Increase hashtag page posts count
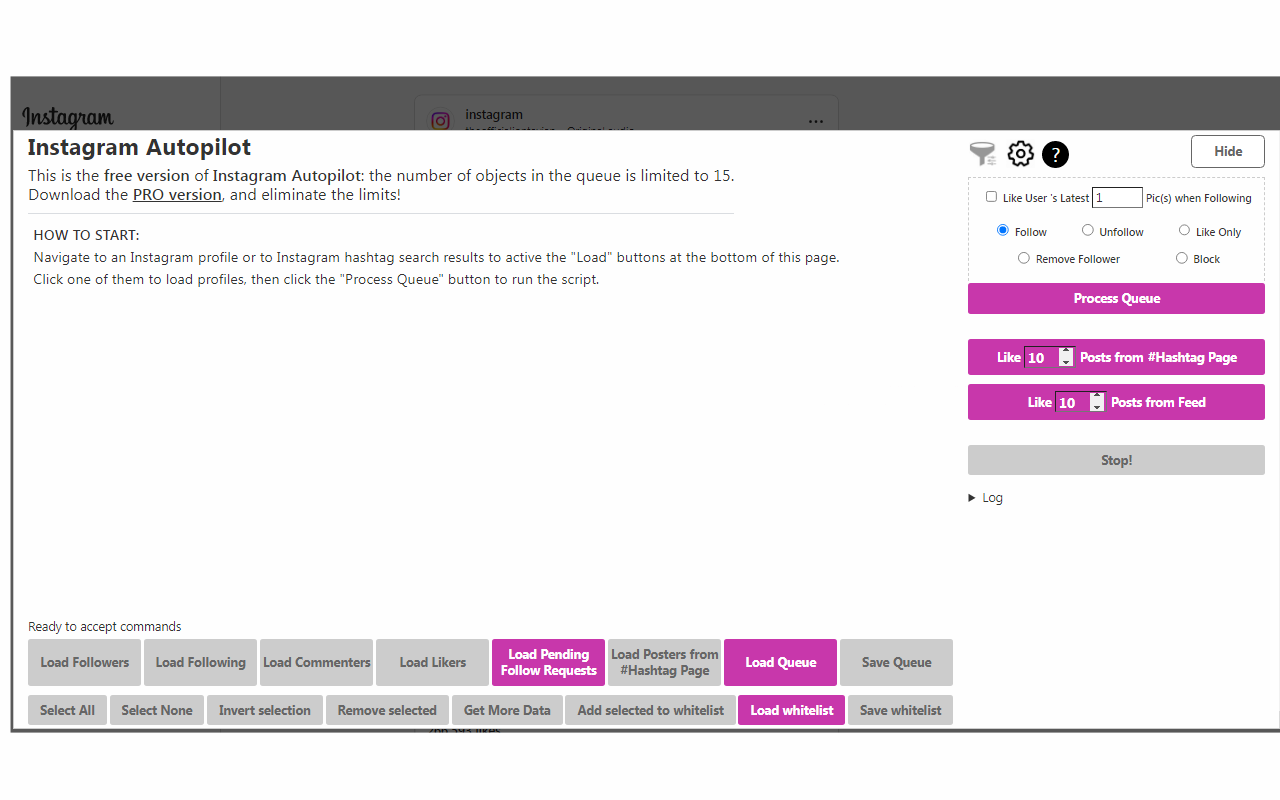 (x=1066, y=352)
